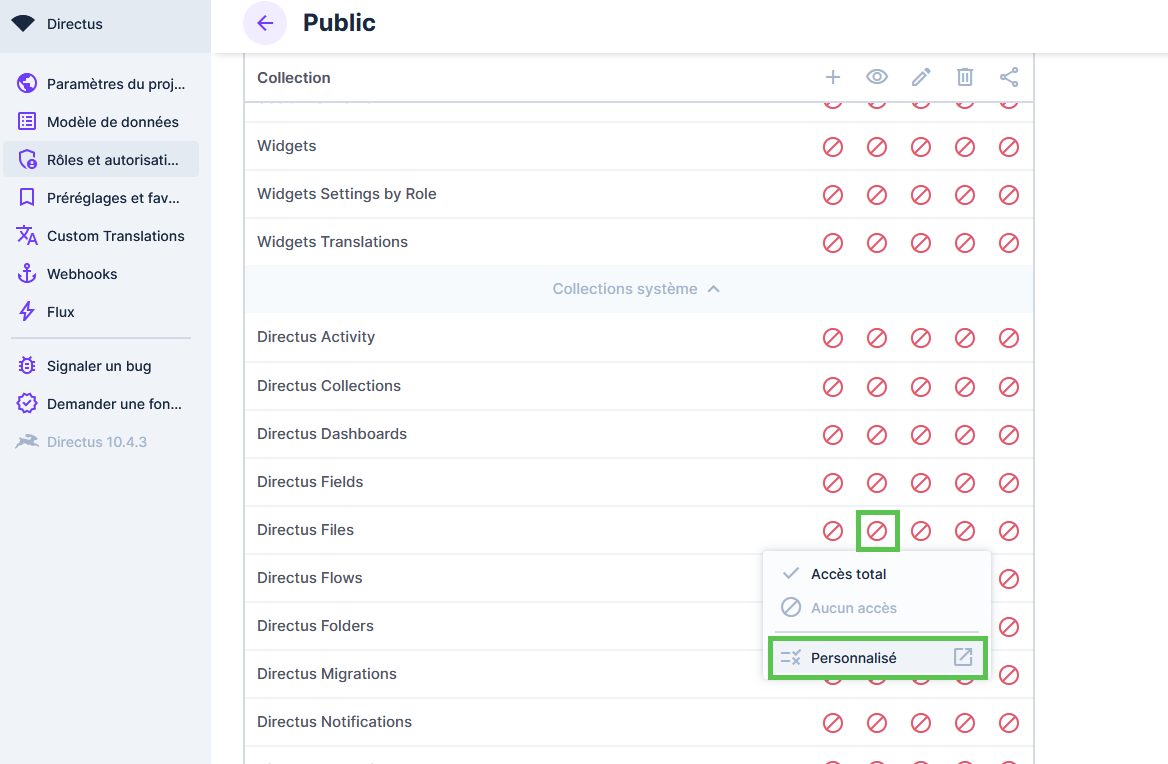
Task: Click the delete (trash) column header icon
Action: click(965, 77)
